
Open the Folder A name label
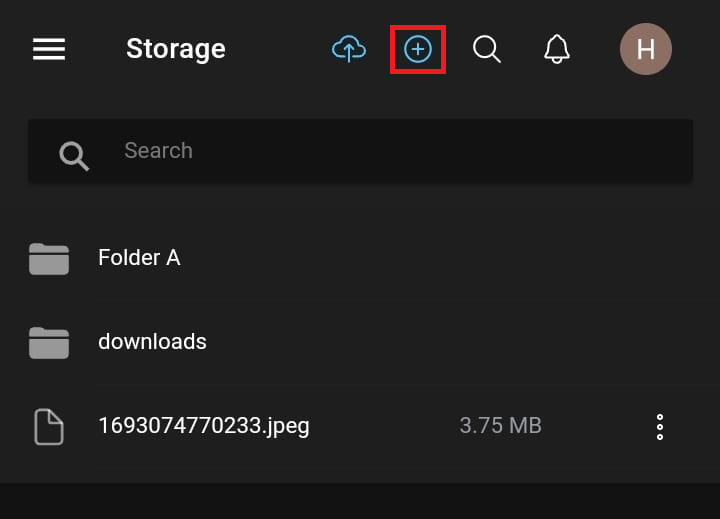tap(139, 258)
